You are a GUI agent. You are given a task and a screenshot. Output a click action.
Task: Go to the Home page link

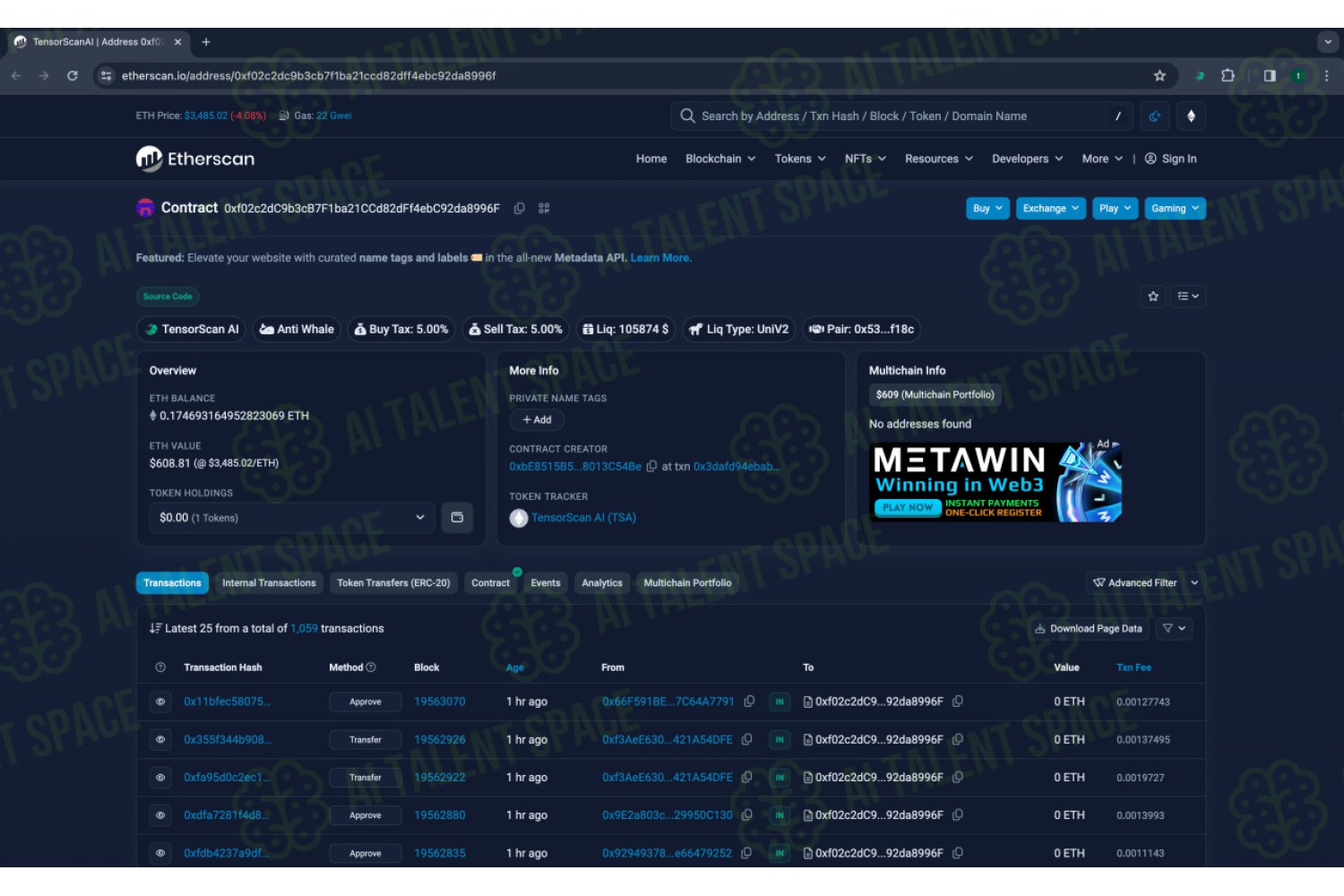[x=651, y=159]
